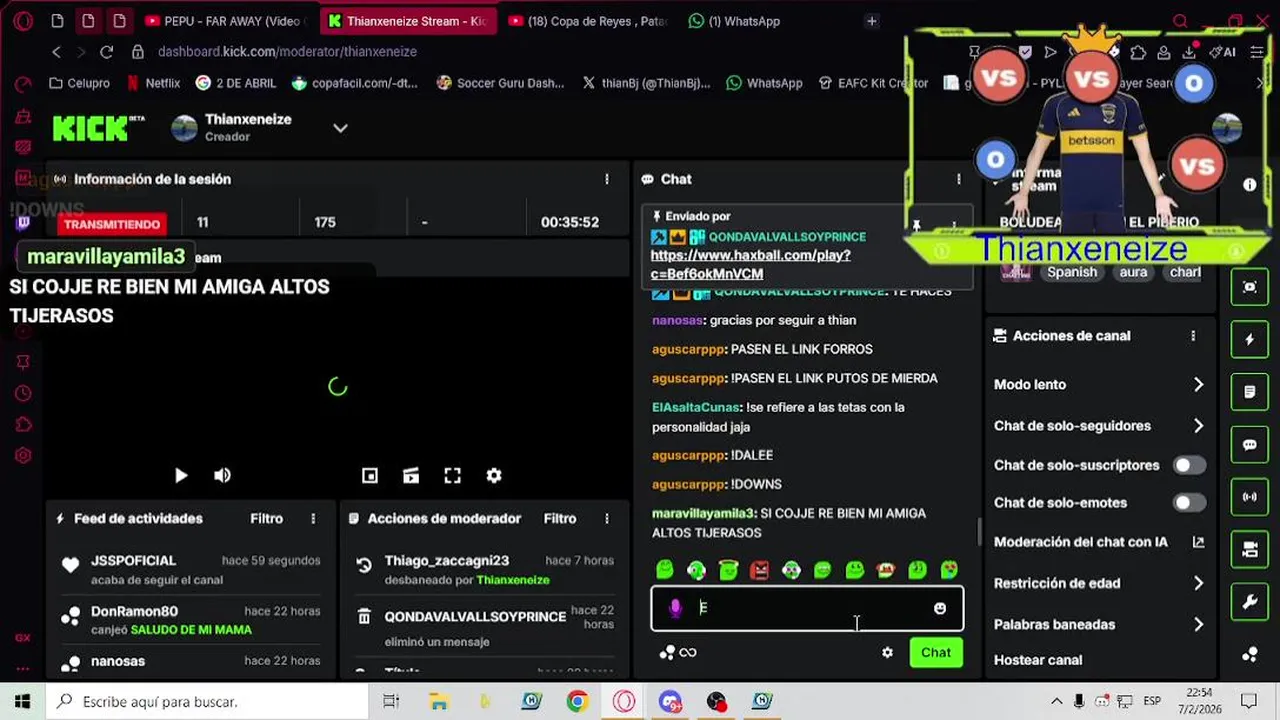Click the chat scrollbar
Viewport: 1280px width, 720px height.
pos(979,530)
